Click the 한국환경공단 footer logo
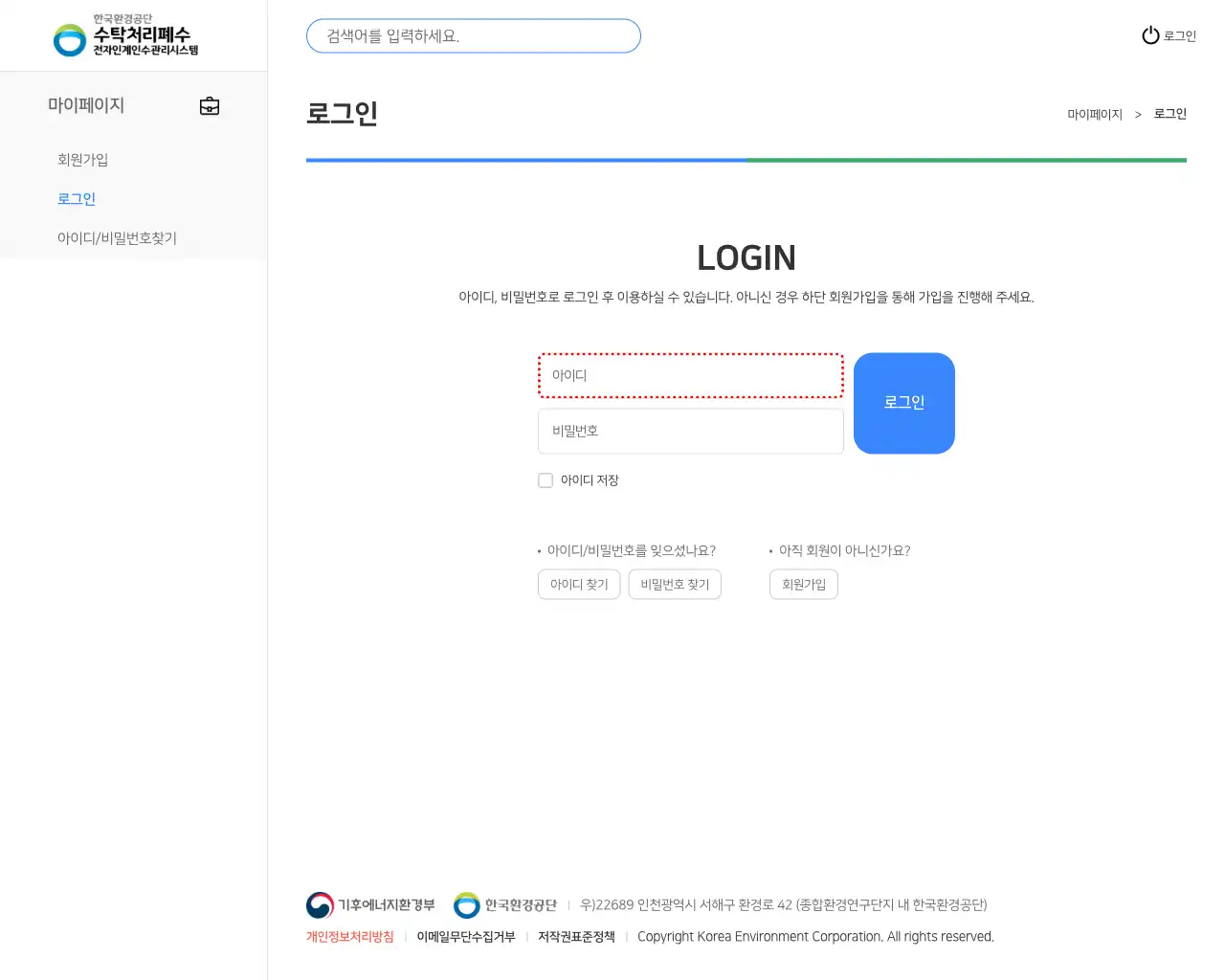Screen dimensions: 1225x980 click(505, 905)
